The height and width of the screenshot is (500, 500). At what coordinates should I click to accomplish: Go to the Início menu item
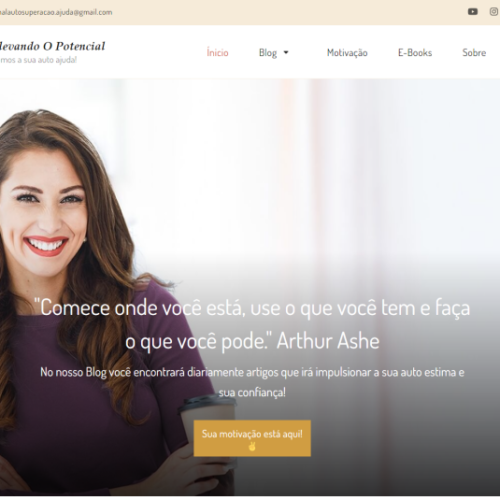point(217,53)
